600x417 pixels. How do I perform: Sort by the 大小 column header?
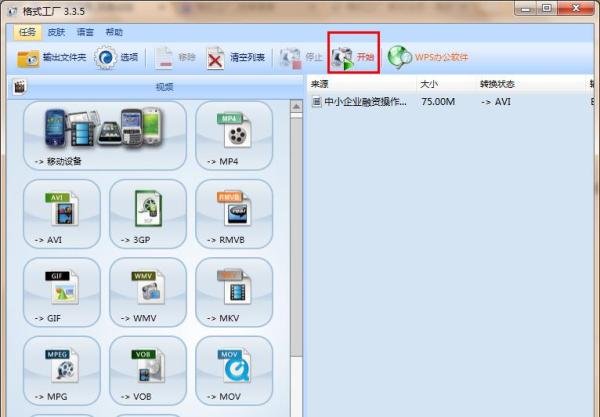(446, 84)
